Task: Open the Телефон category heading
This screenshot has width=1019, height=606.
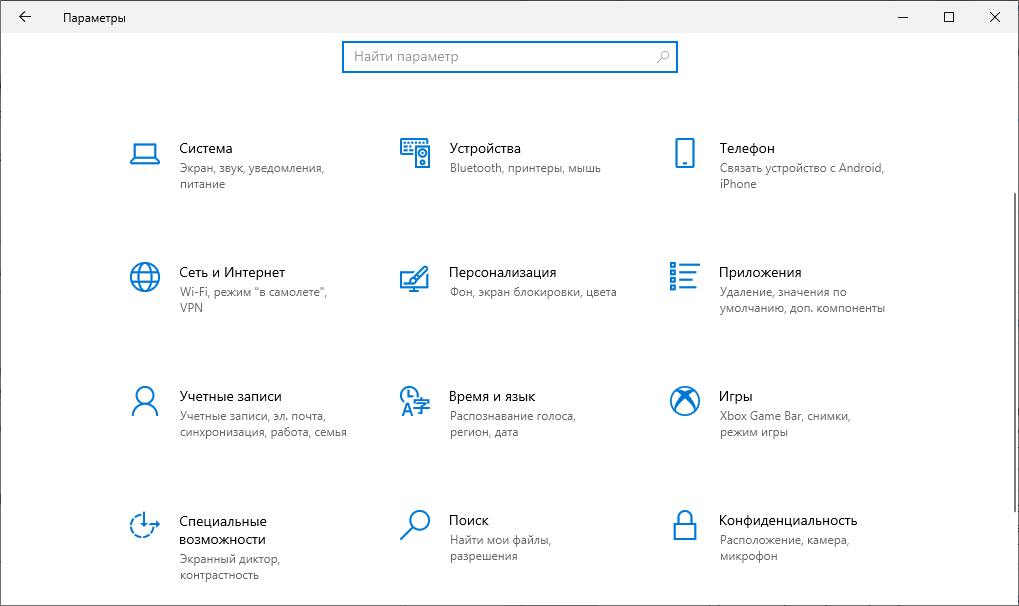Action: (747, 148)
